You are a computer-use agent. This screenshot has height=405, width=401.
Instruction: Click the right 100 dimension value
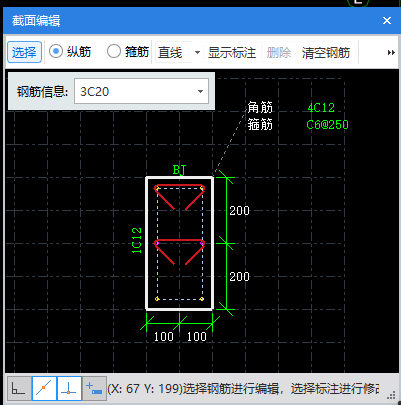pos(196,337)
